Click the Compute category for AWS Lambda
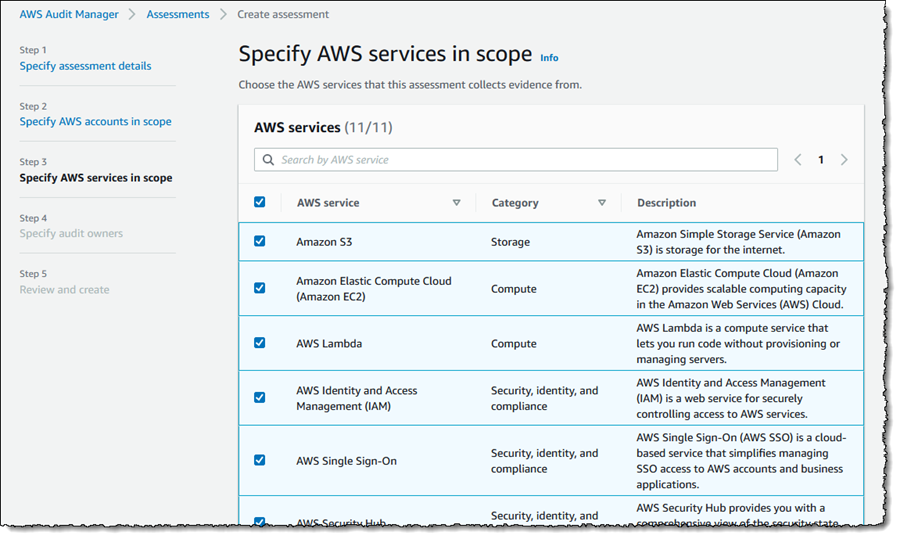Viewport: 900px width, 539px height. [514, 344]
